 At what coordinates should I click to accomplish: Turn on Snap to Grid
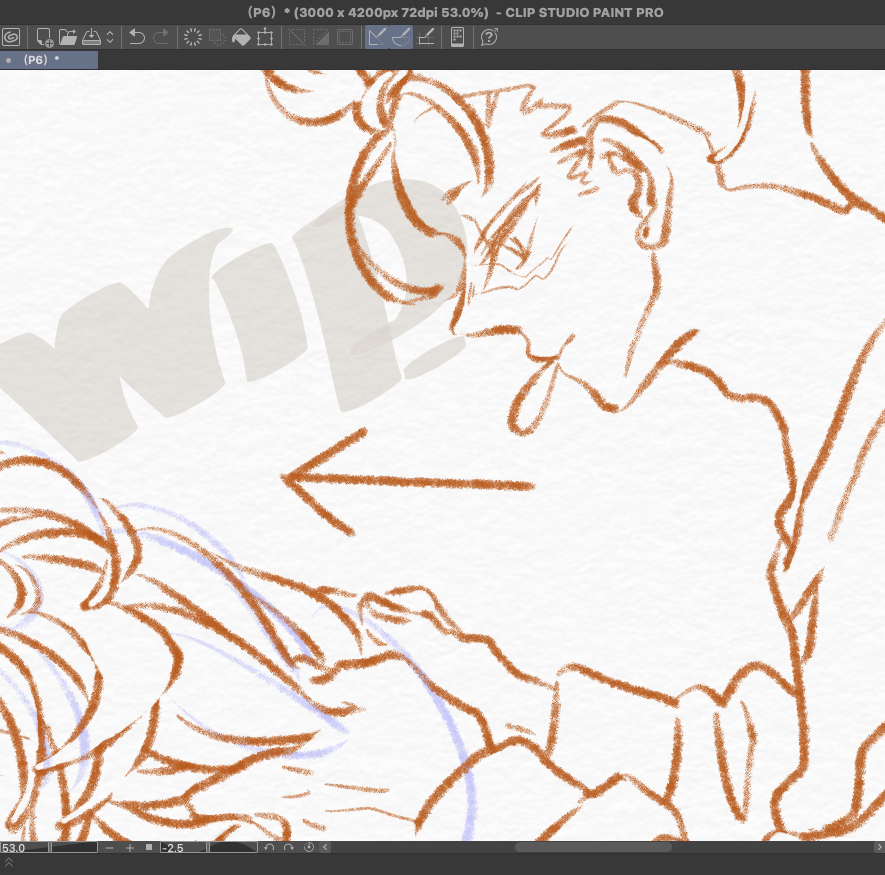pyautogui.click(x=426, y=37)
